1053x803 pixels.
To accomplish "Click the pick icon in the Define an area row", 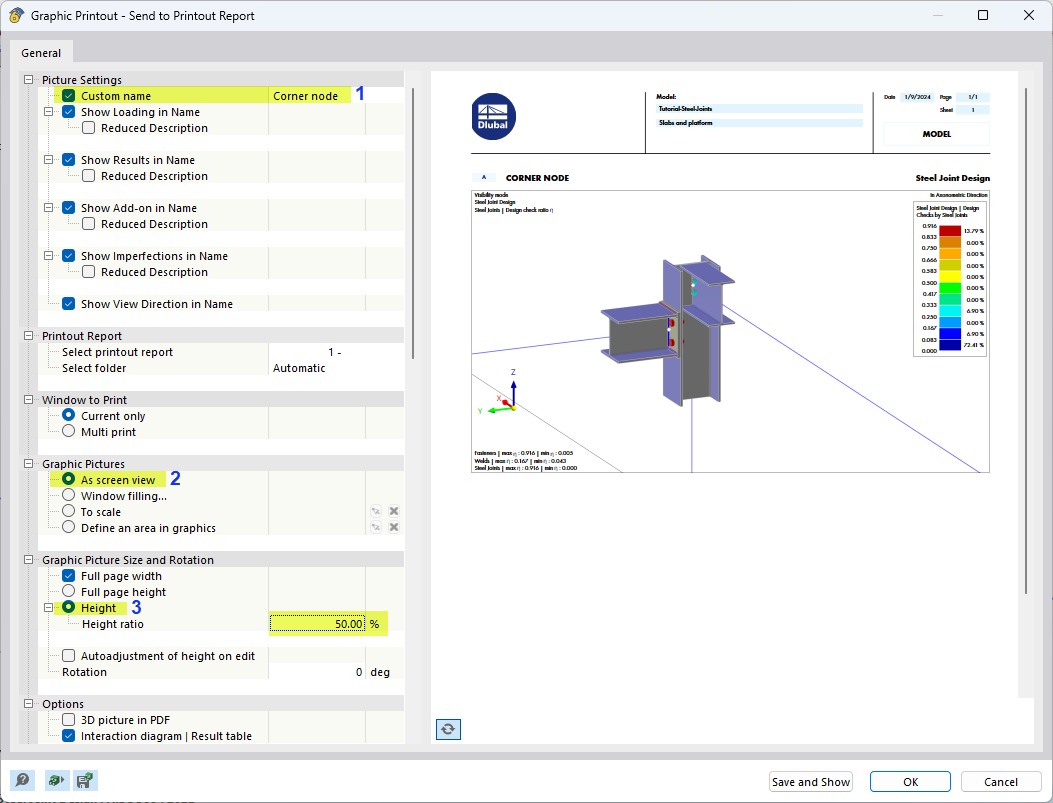I will point(376,528).
